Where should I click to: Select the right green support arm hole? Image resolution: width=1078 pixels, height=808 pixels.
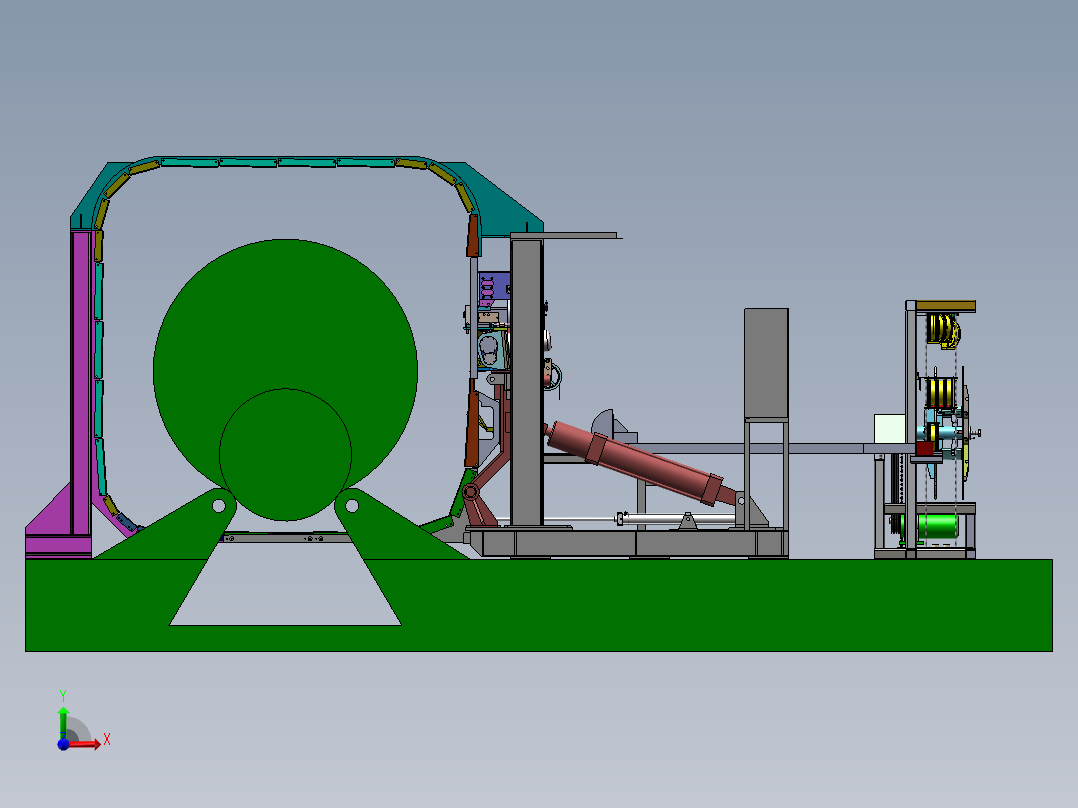351,506
